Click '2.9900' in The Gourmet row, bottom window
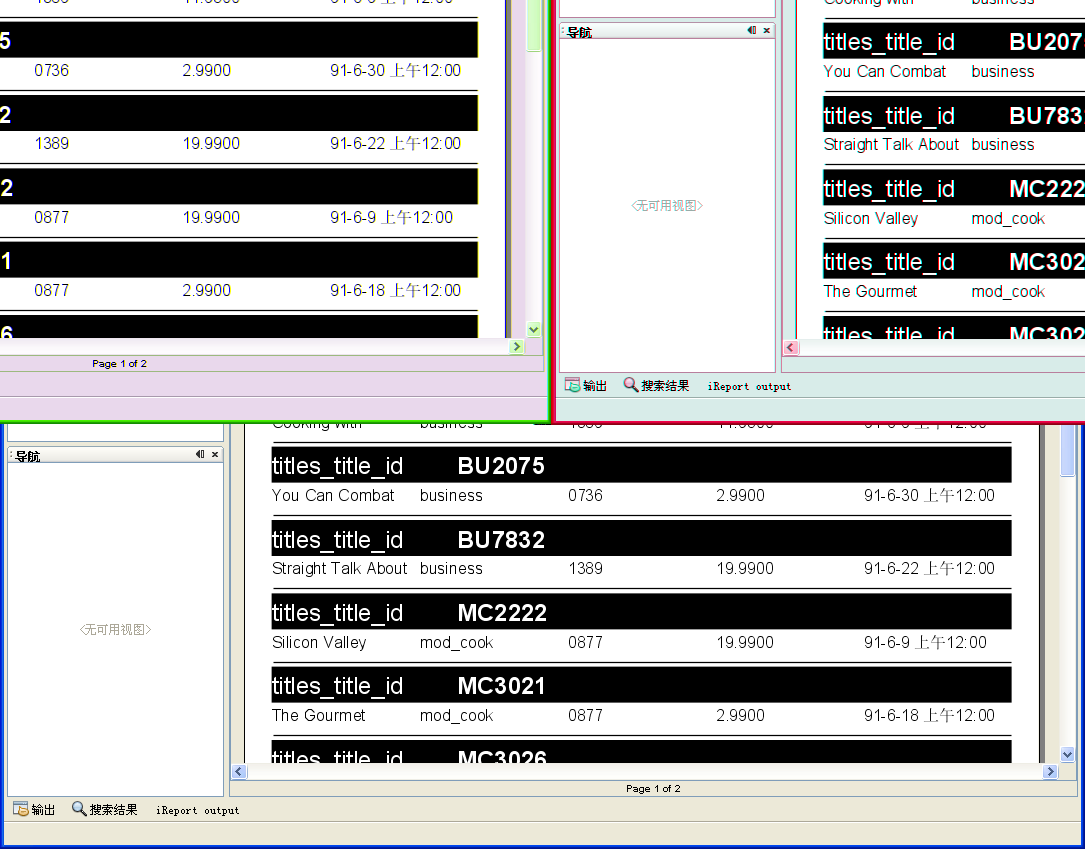This screenshot has width=1085, height=849. pos(740,715)
